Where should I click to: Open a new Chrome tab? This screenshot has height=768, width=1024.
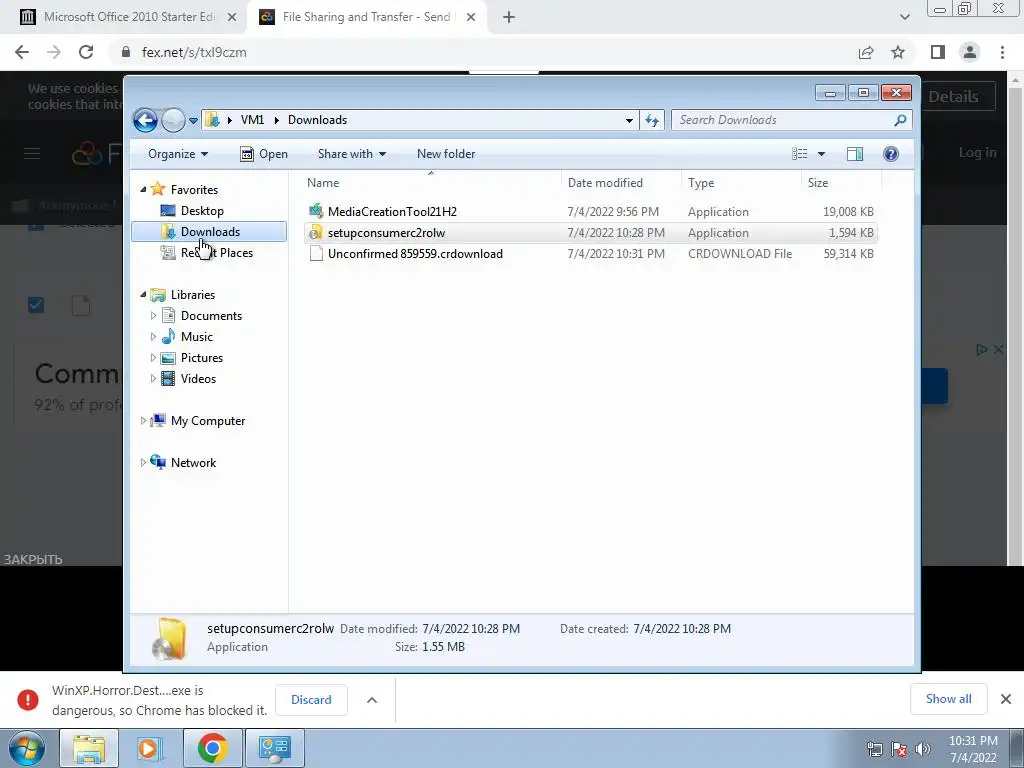(x=509, y=18)
